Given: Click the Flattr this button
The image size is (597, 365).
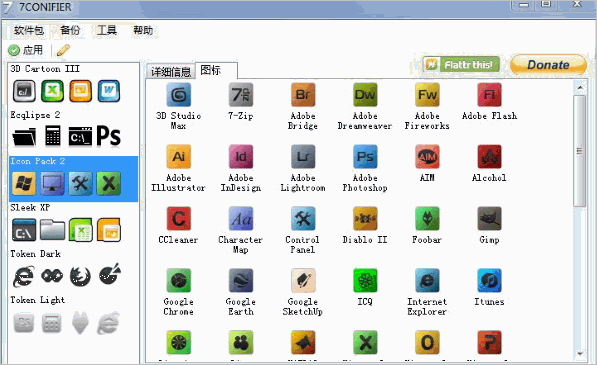Looking at the screenshot, I should (x=461, y=65).
